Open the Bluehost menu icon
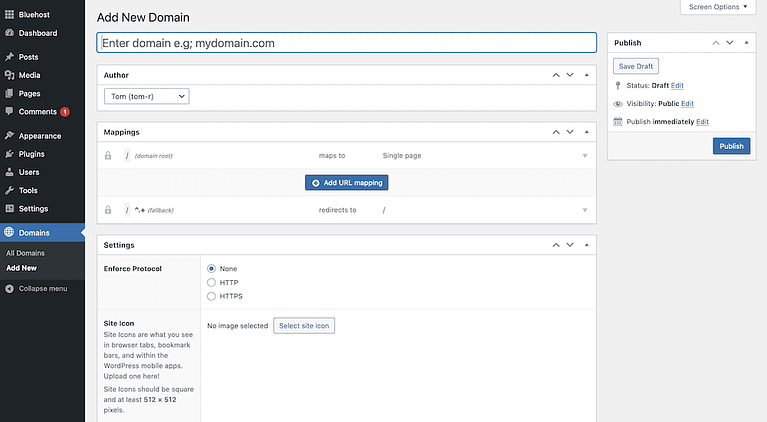The width and height of the screenshot is (767, 422). [x=9, y=15]
